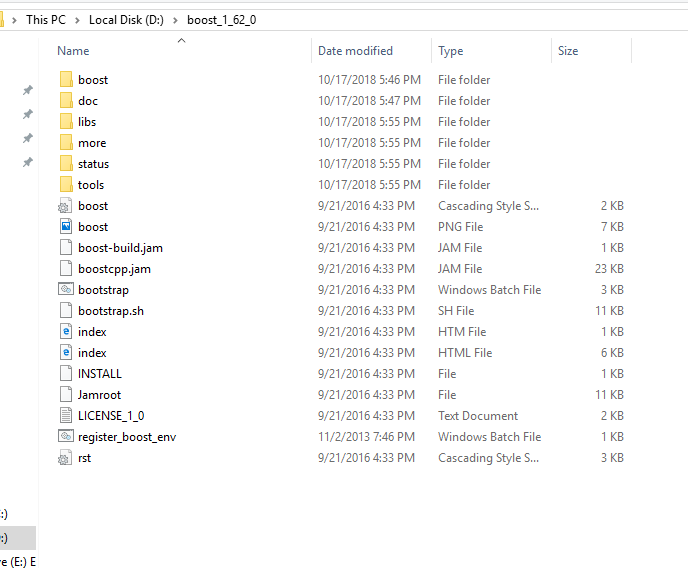
Task: Click the SH File type cell
Action: click(456, 311)
